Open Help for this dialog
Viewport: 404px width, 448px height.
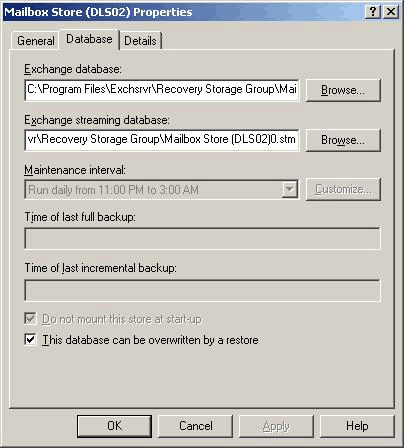pos(357,426)
